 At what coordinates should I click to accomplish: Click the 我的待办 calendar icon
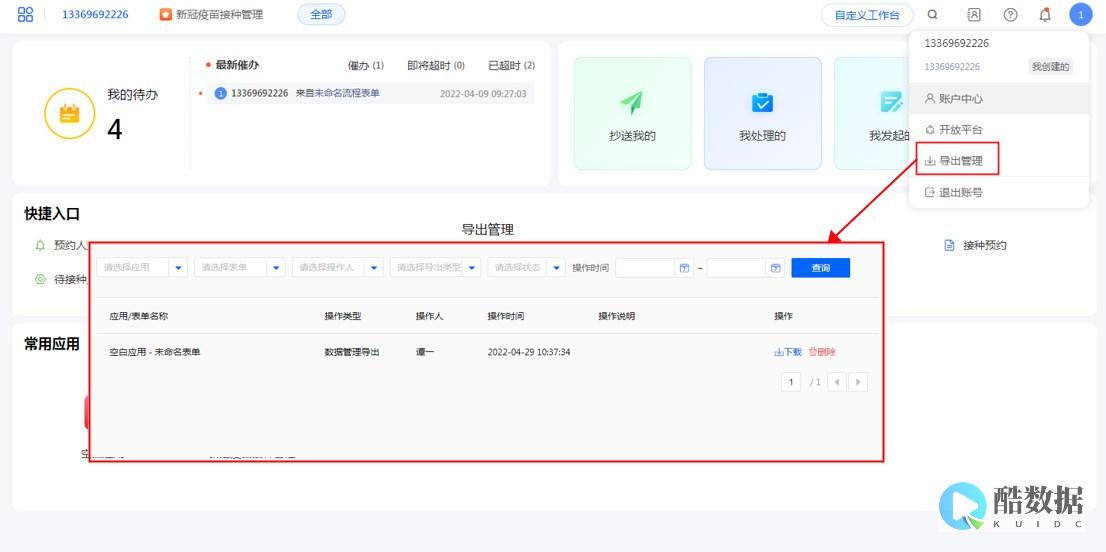(x=69, y=114)
